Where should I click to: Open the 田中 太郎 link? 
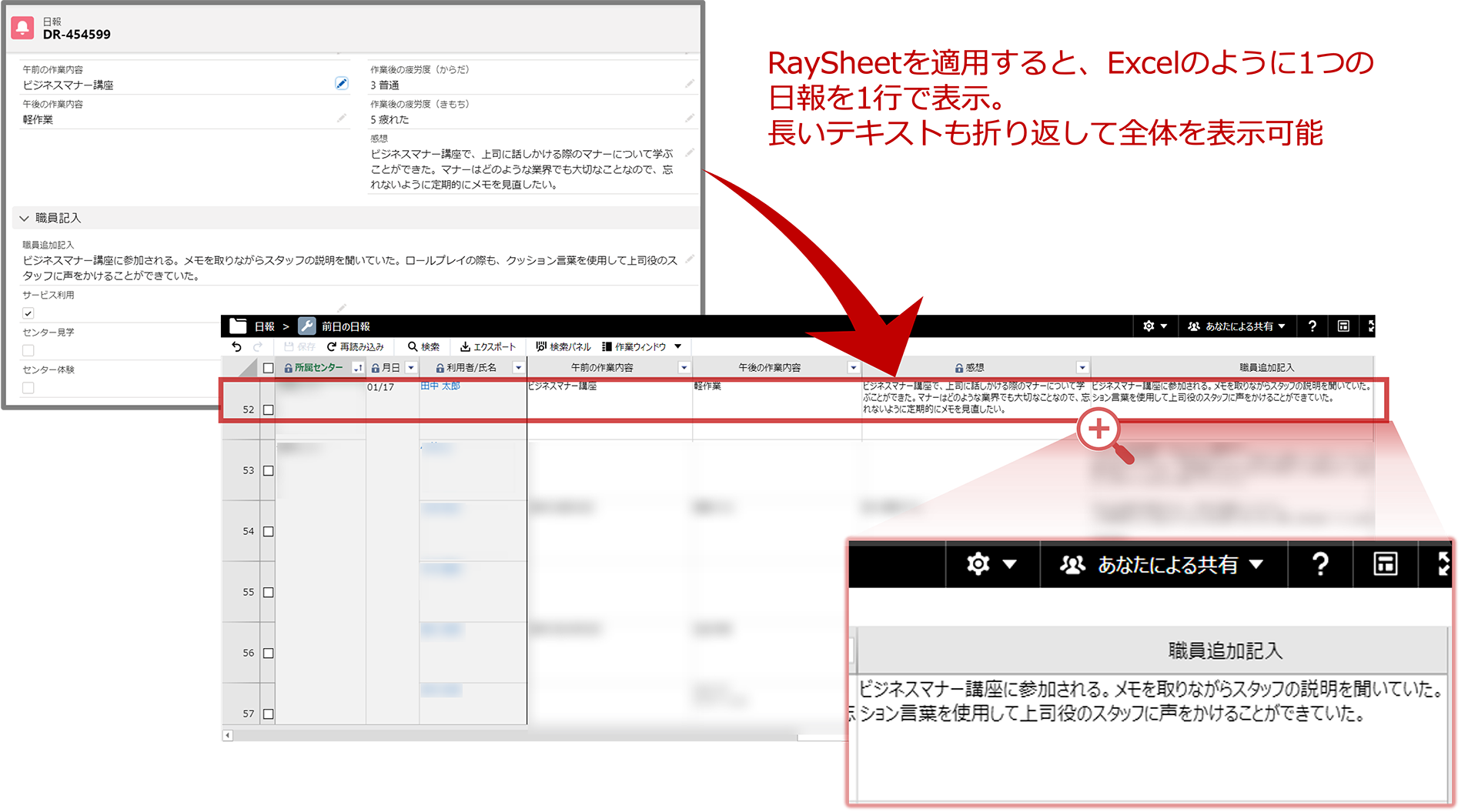[x=440, y=386]
